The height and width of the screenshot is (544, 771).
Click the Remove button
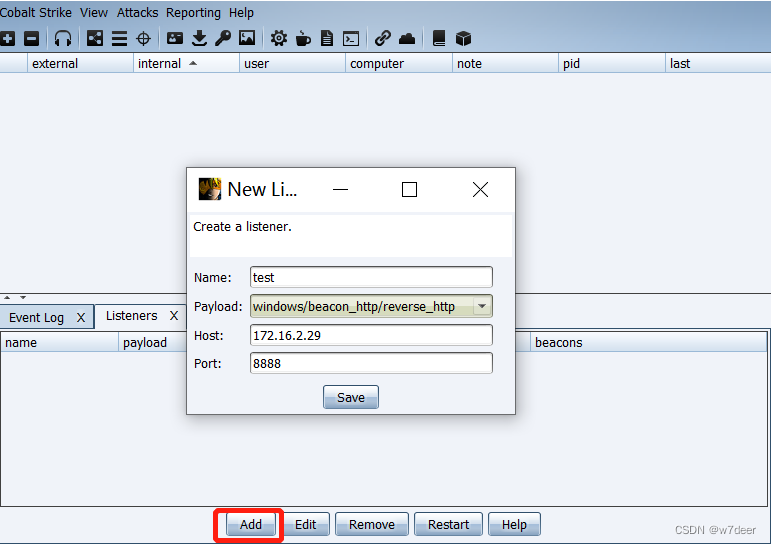point(372,525)
